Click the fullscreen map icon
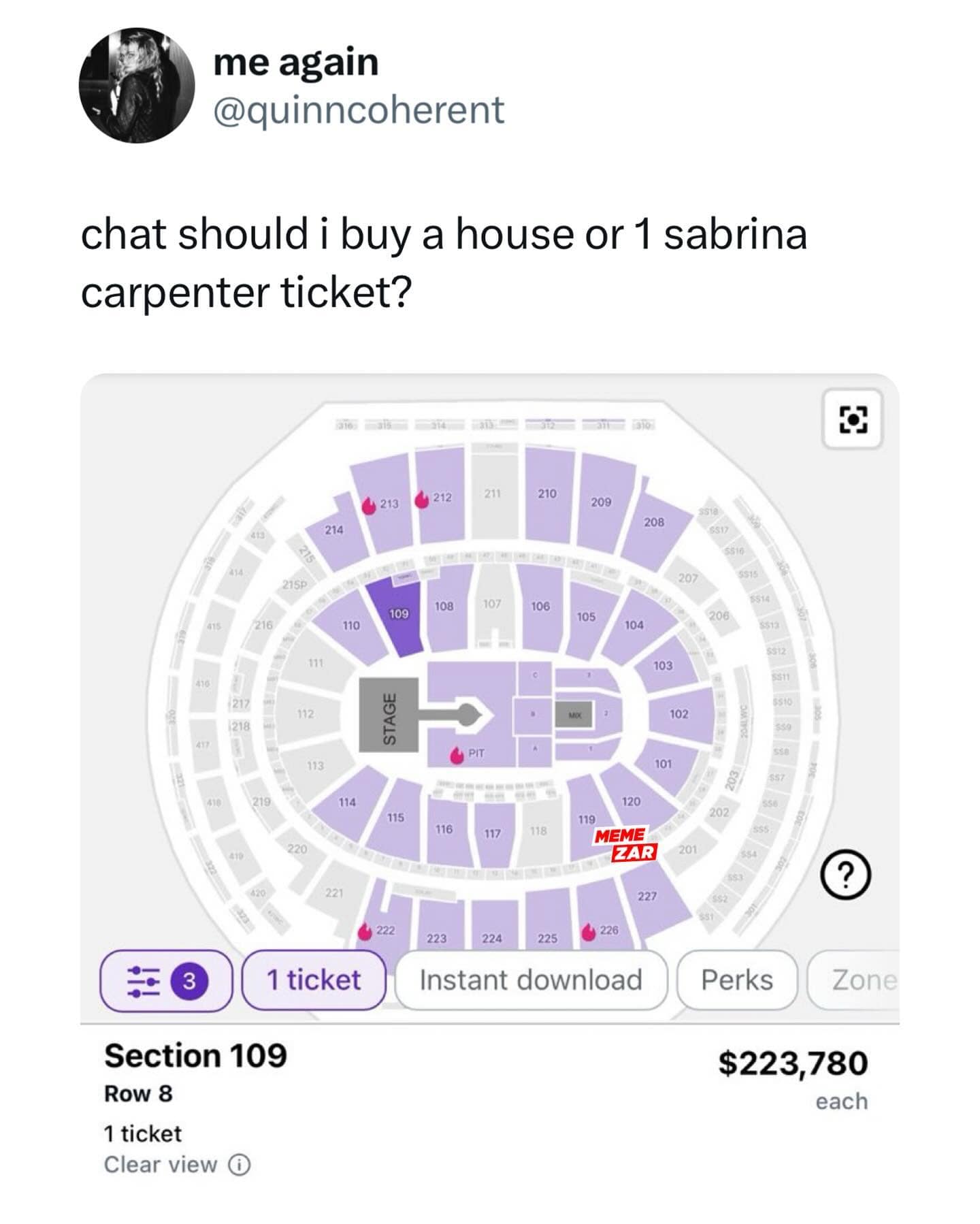The width and height of the screenshot is (980, 1224). click(853, 419)
